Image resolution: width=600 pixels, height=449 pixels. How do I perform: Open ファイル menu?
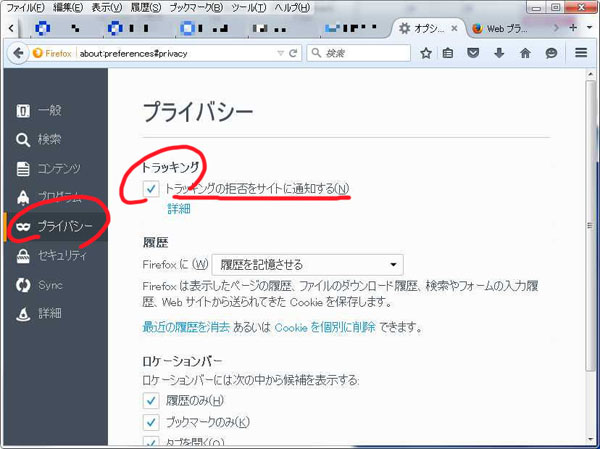pyautogui.click(x=25, y=8)
